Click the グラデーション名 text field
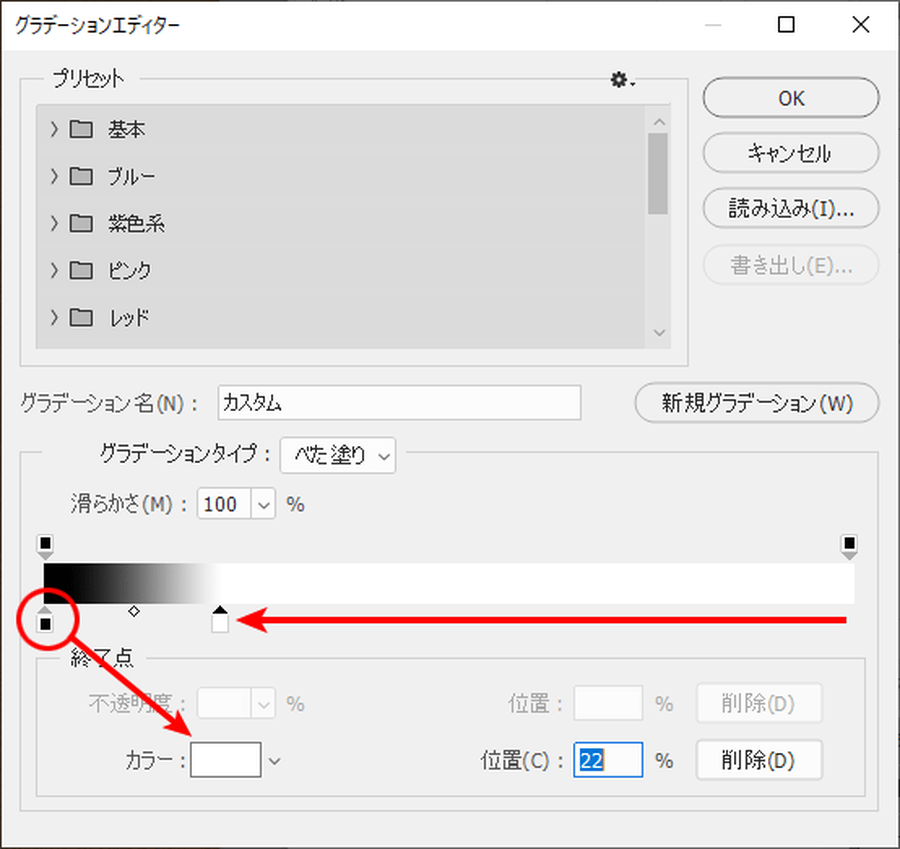This screenshot has height=849, width=900. point(399,403)
